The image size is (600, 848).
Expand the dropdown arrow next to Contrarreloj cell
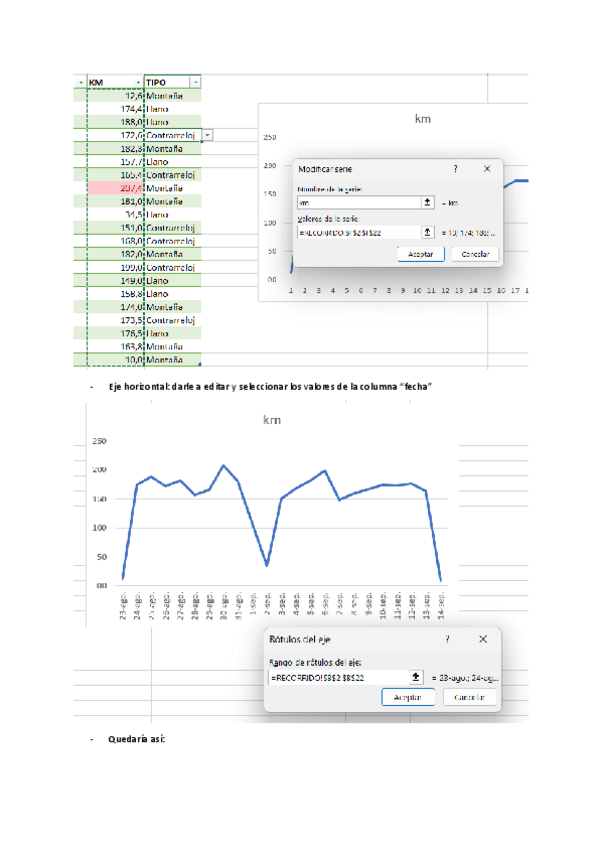207,134
